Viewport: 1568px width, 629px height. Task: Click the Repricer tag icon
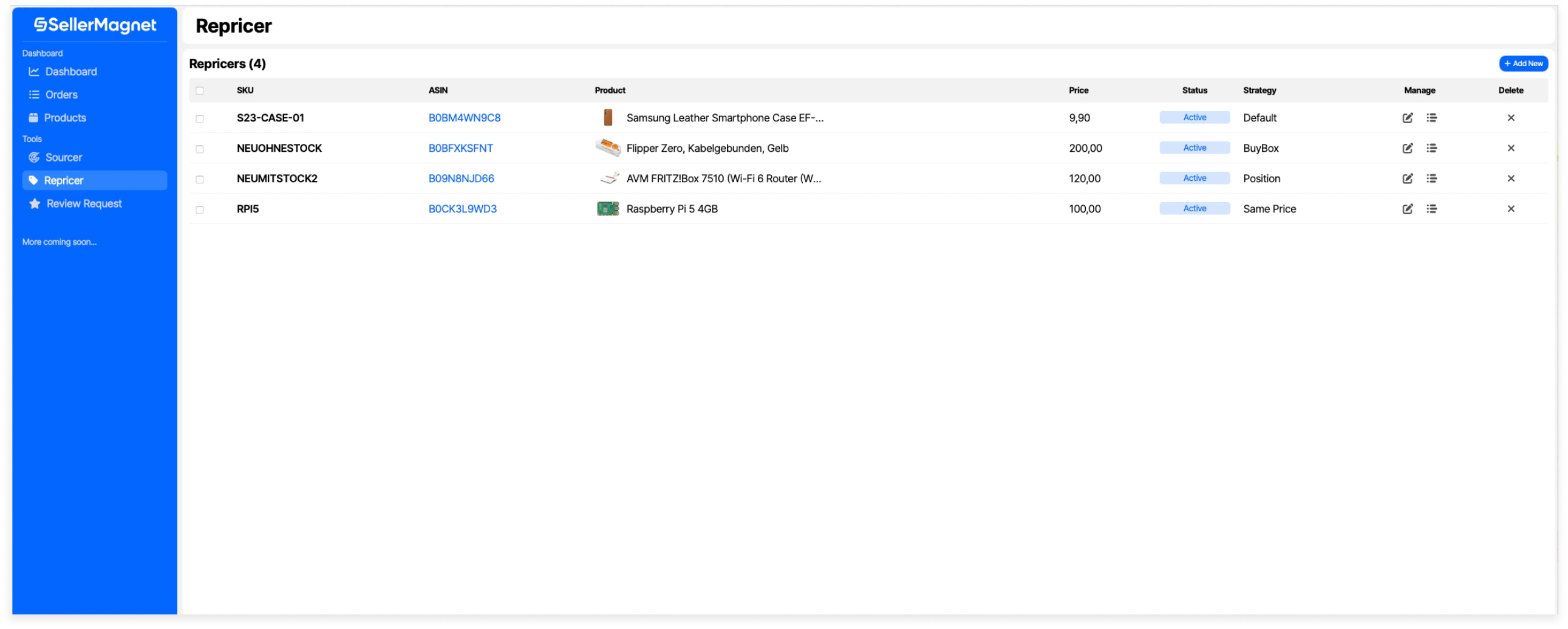[x=33, y=181]
